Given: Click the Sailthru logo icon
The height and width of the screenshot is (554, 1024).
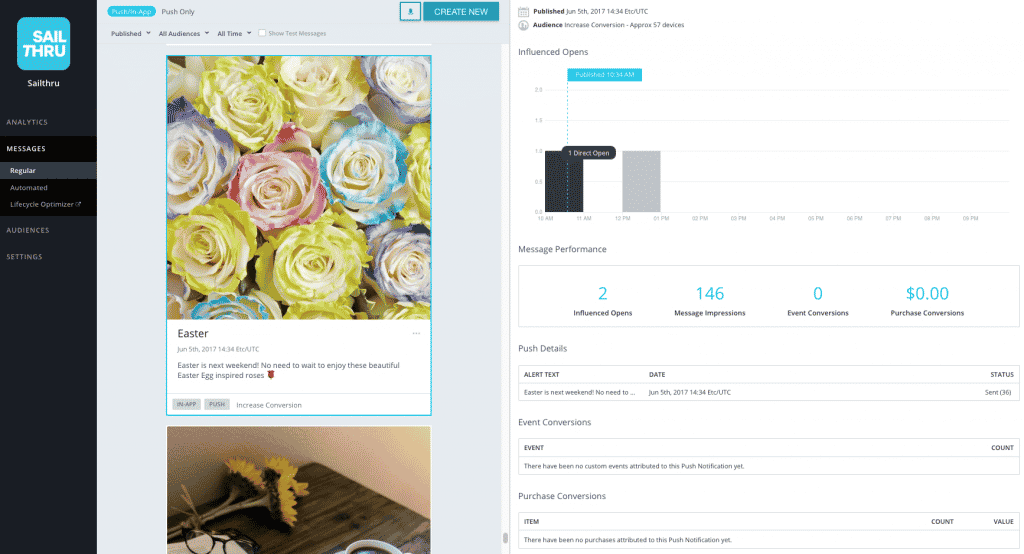Looking at the screenshot, I should click(44, 44).
